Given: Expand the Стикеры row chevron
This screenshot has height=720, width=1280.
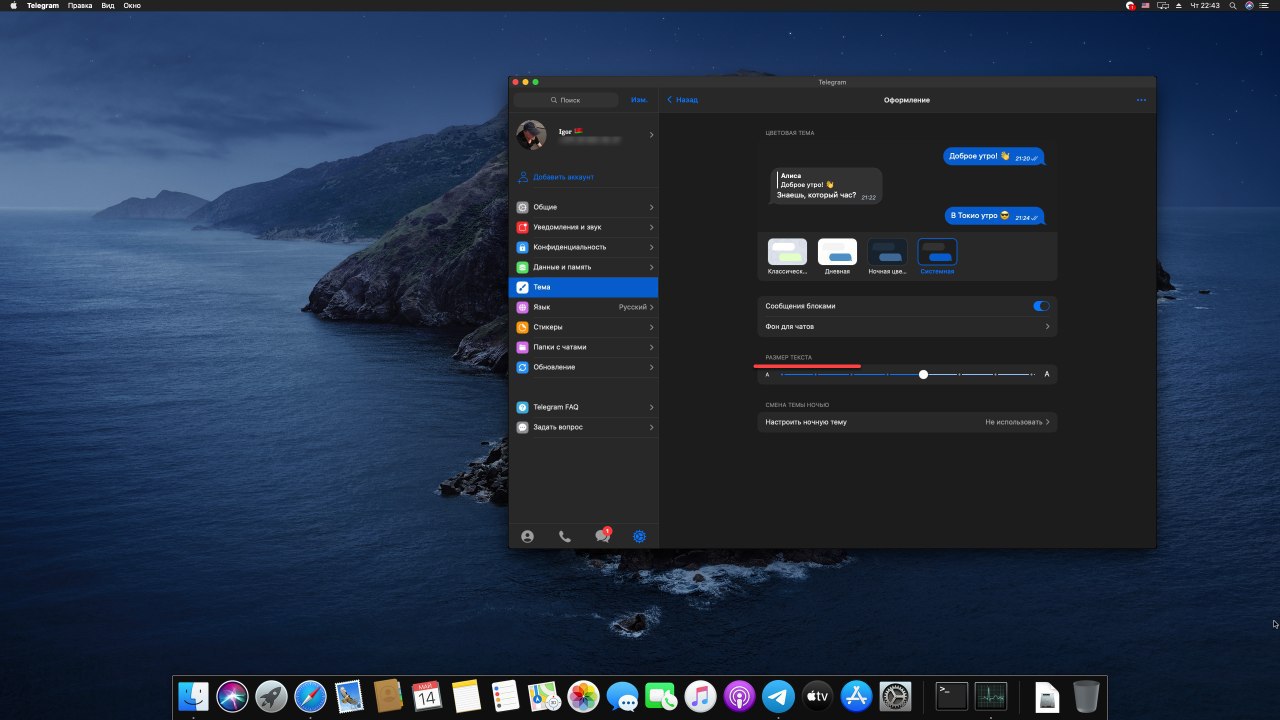Looking at the screenshot, I should [x=651, y=327].
